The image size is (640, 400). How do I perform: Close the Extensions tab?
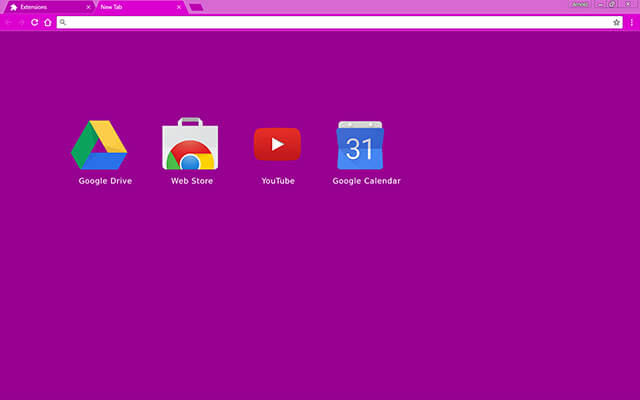(88, 7)
